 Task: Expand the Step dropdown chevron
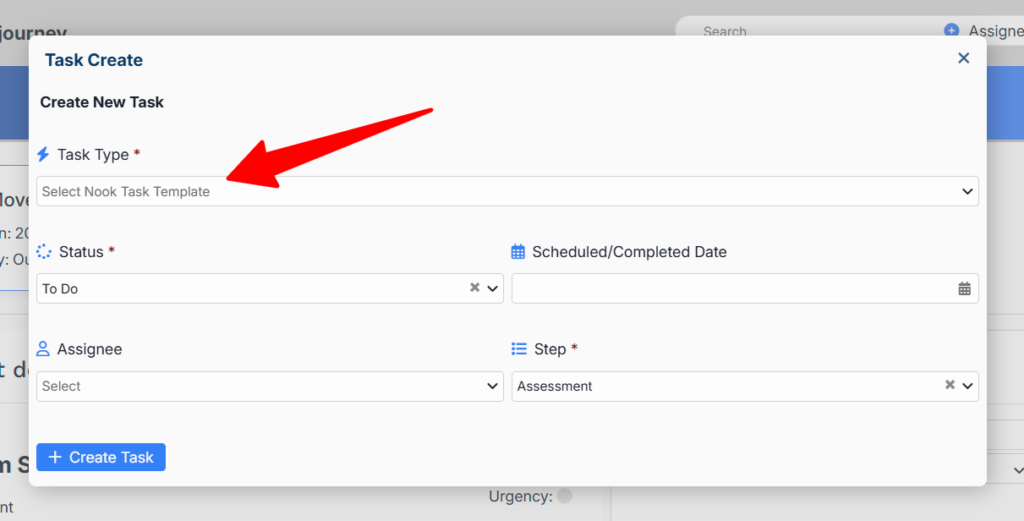coord(967,386)
